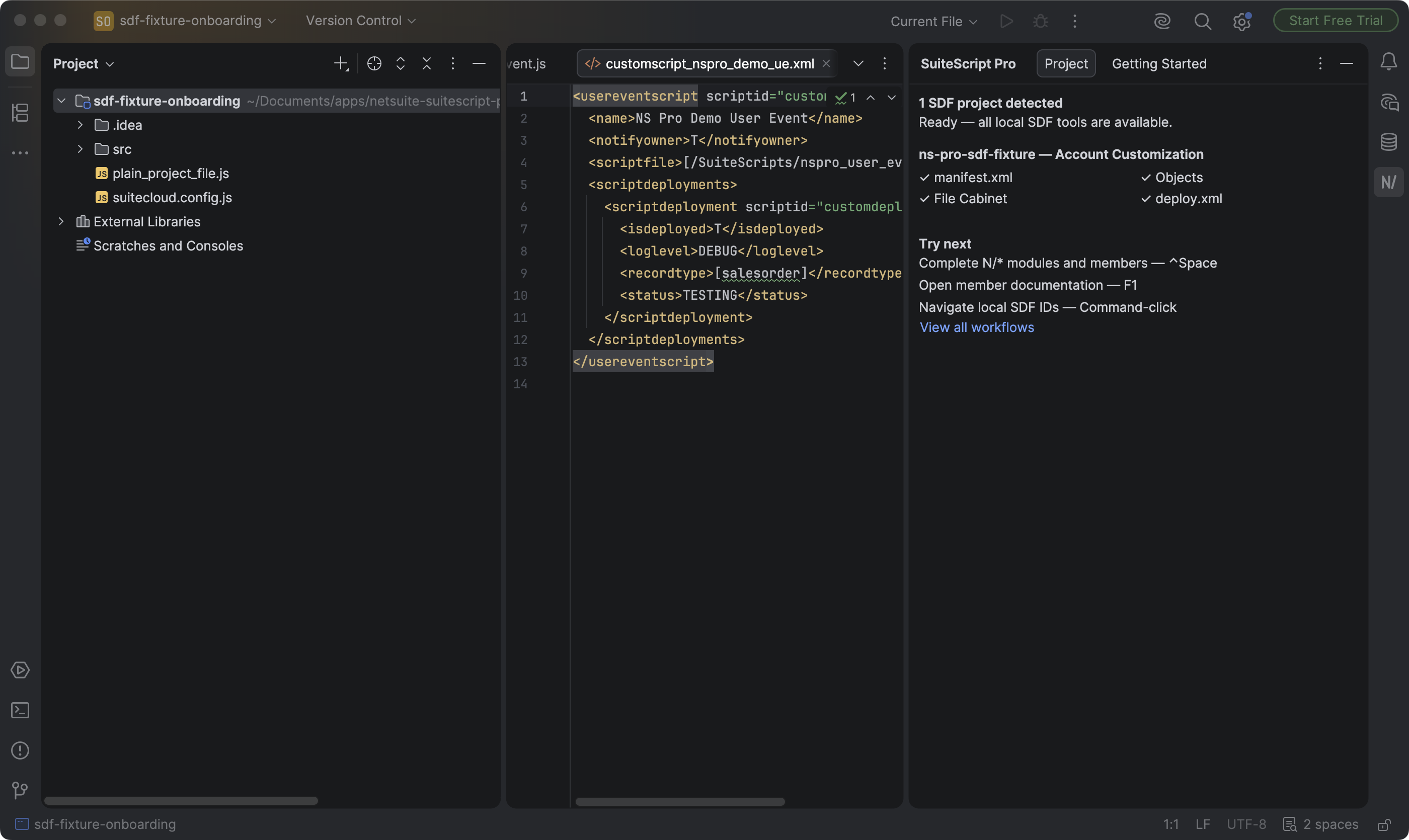Click the manifest.xml check item

[x=966, y=177]
